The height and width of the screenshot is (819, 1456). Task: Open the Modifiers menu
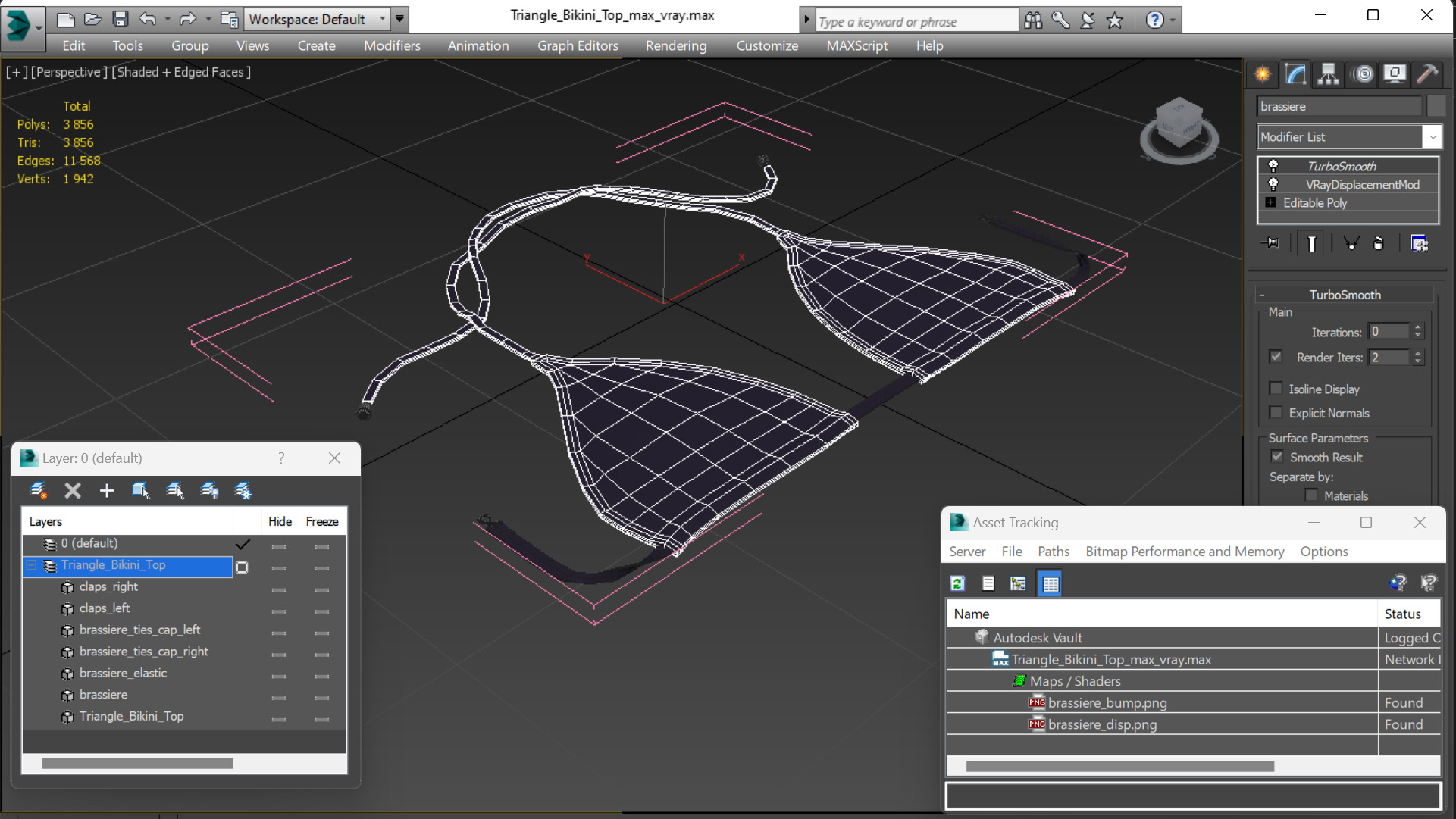pyautogui.click(x=391, y=45)
